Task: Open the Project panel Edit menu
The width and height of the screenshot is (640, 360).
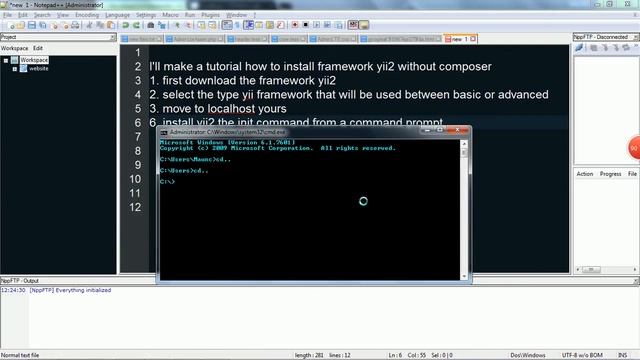Action: point(38,48)
